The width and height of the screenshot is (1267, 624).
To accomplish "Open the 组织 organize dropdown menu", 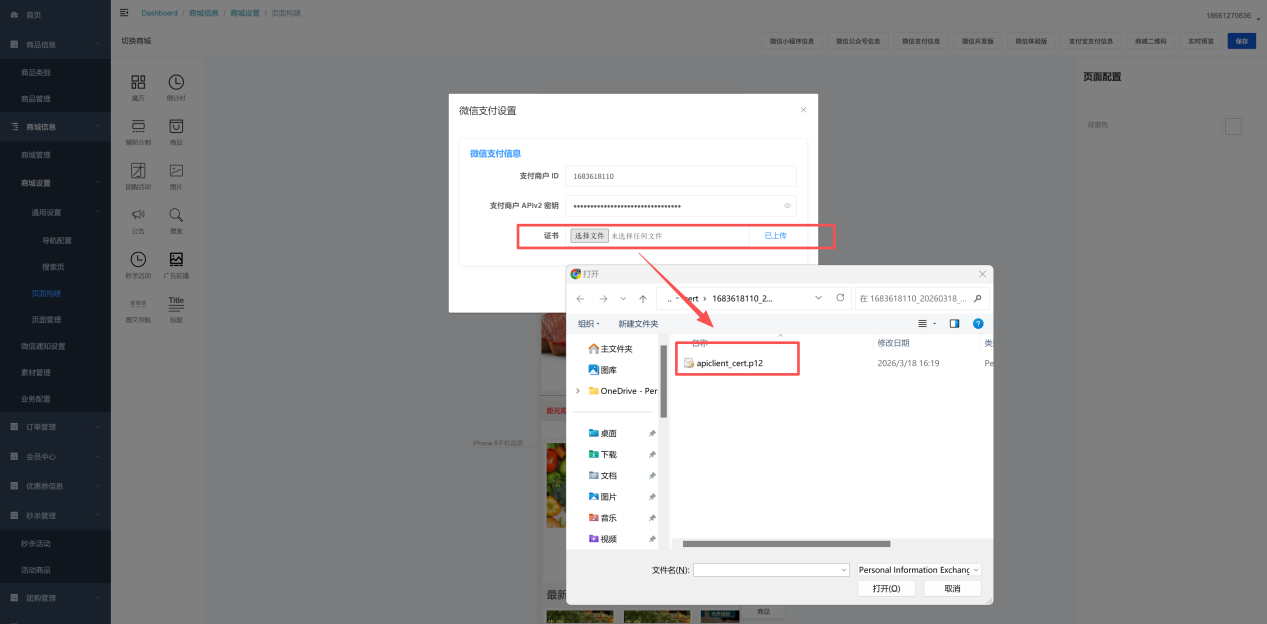I will 588,323.
